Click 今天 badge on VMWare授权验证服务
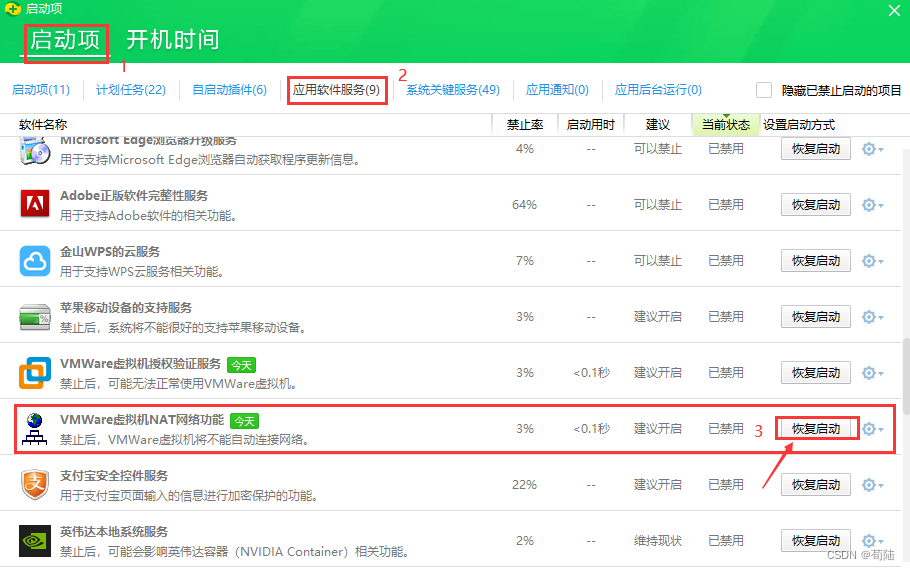Viewport: 910px width, 570px height. coord(241,365)
